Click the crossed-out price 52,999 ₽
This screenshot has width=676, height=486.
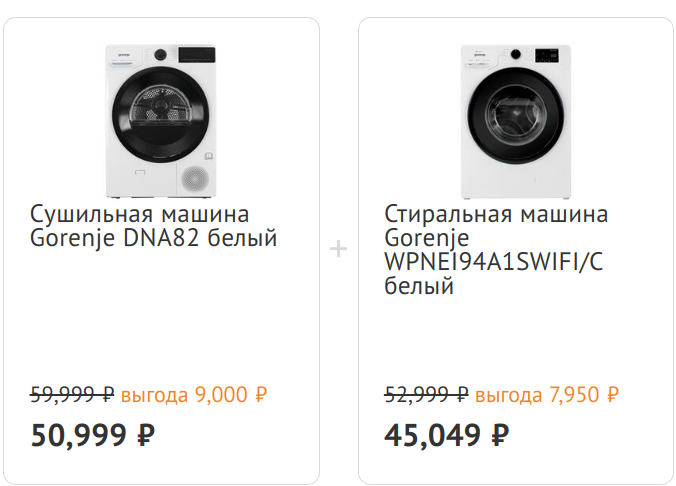click(426, 394)
